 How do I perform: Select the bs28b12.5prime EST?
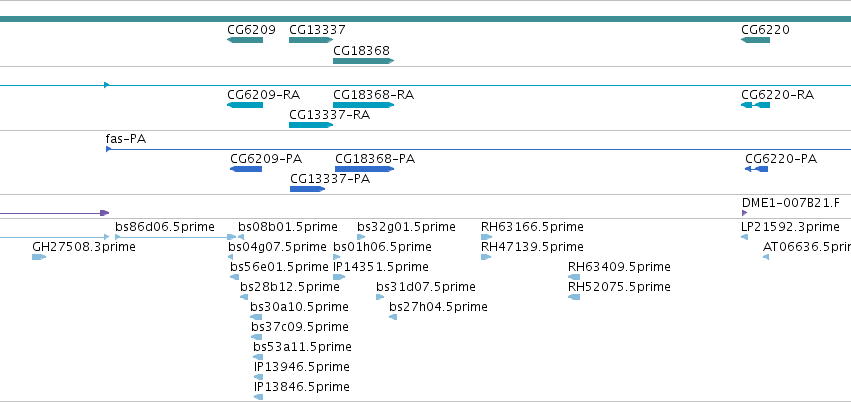point(244,297)
